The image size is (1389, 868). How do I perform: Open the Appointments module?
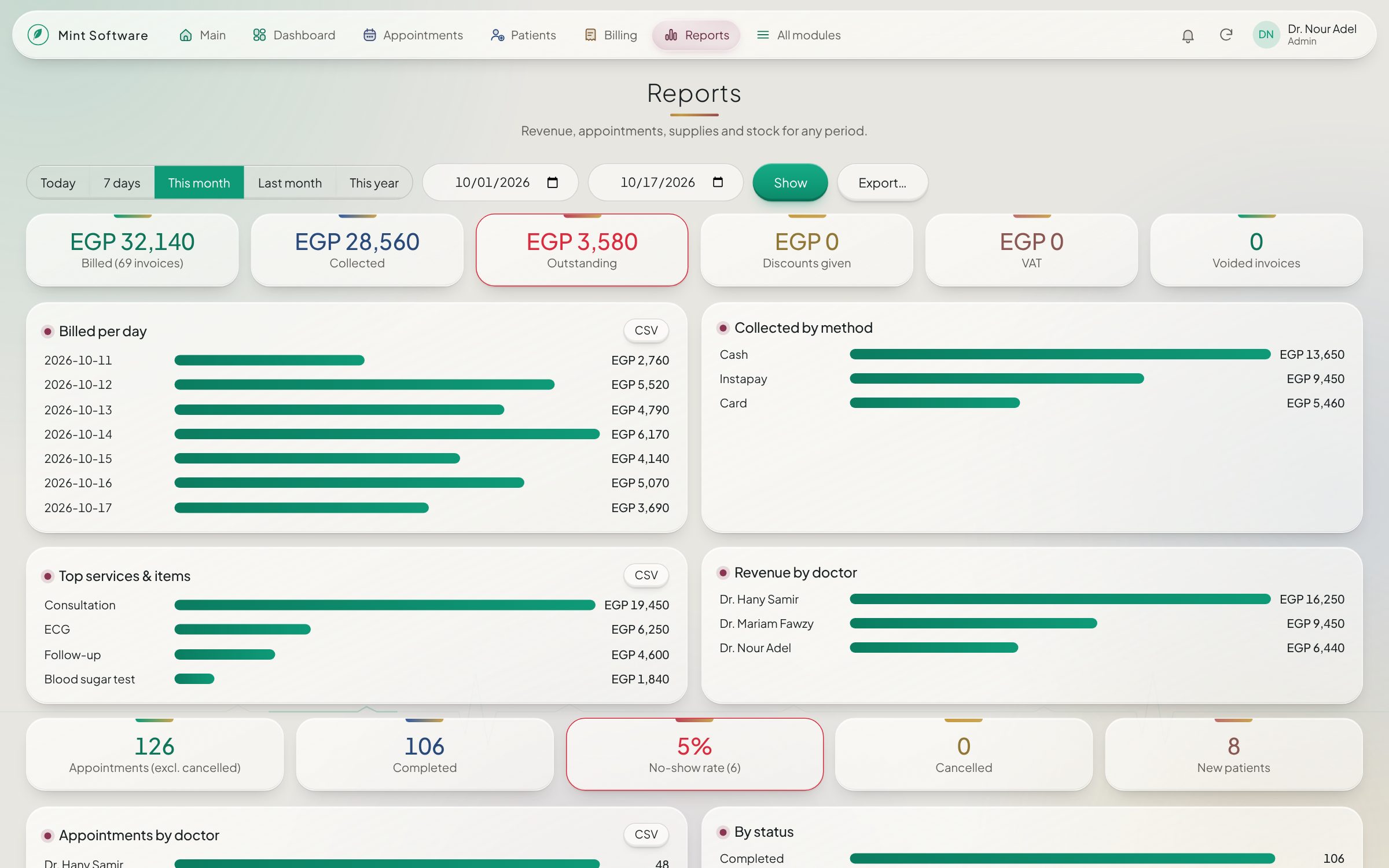(413, 35)
